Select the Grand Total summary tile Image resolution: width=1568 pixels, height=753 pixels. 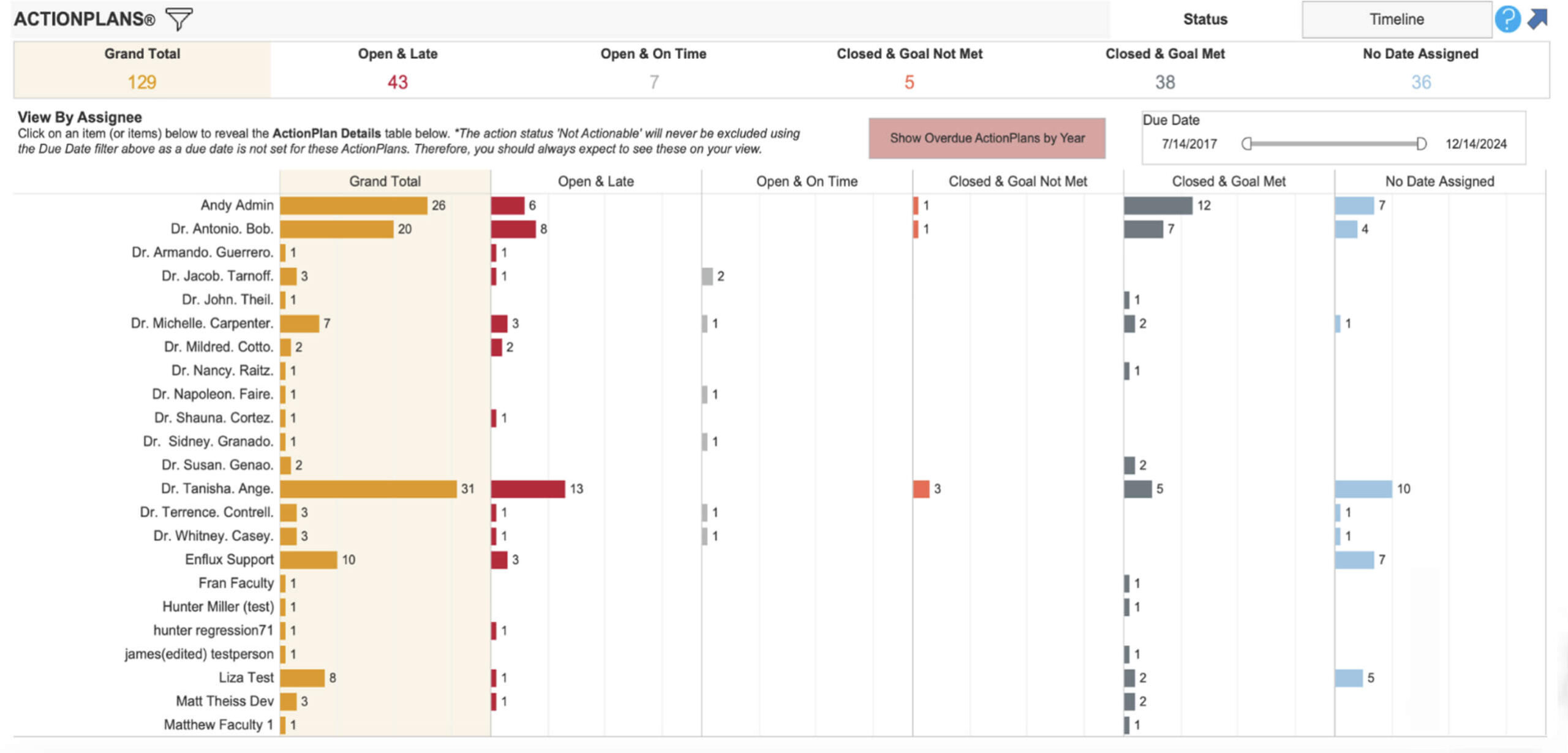pos(142,69)
